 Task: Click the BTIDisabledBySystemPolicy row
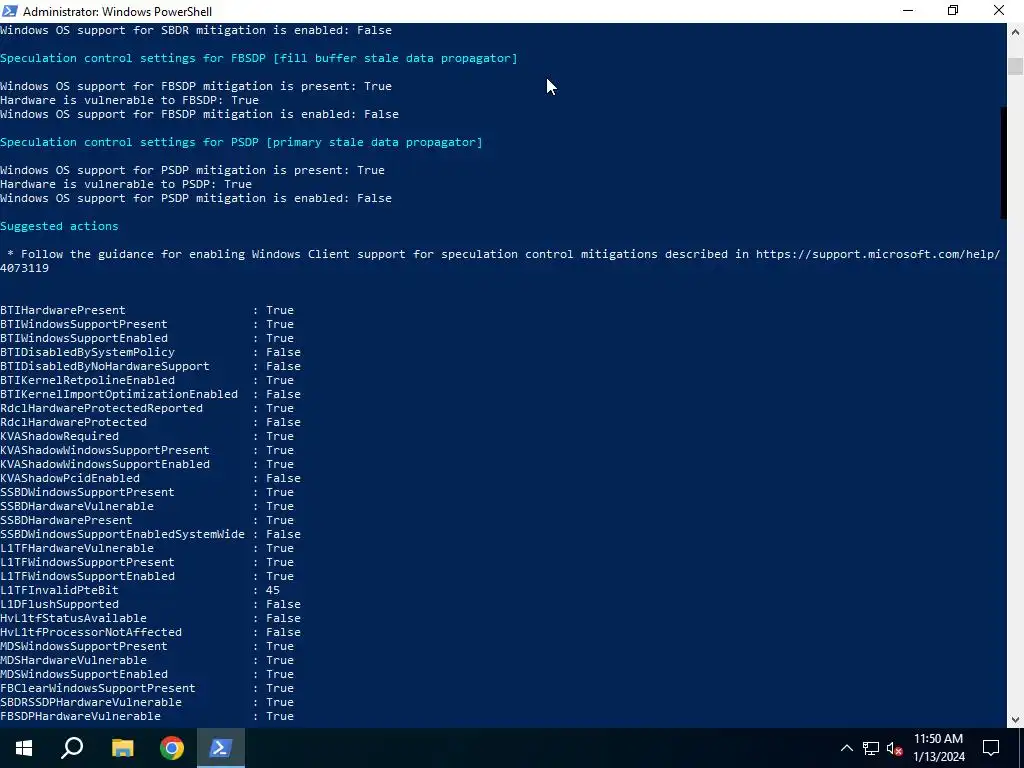(x=150, y=352)
